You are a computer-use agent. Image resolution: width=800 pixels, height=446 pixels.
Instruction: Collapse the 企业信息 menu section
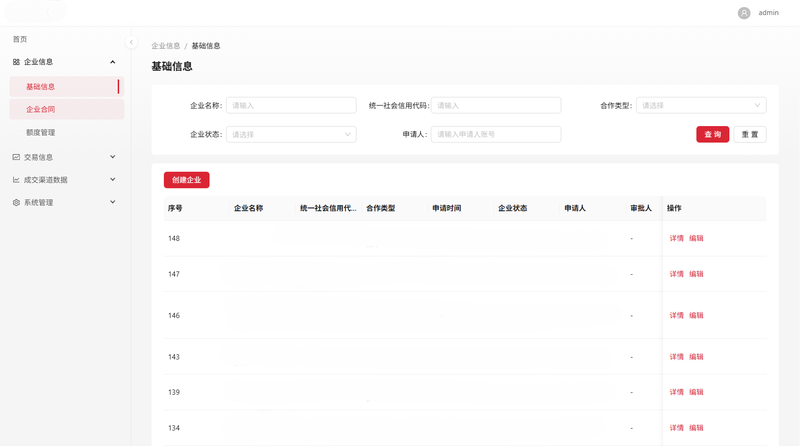(x=112, y=62)
